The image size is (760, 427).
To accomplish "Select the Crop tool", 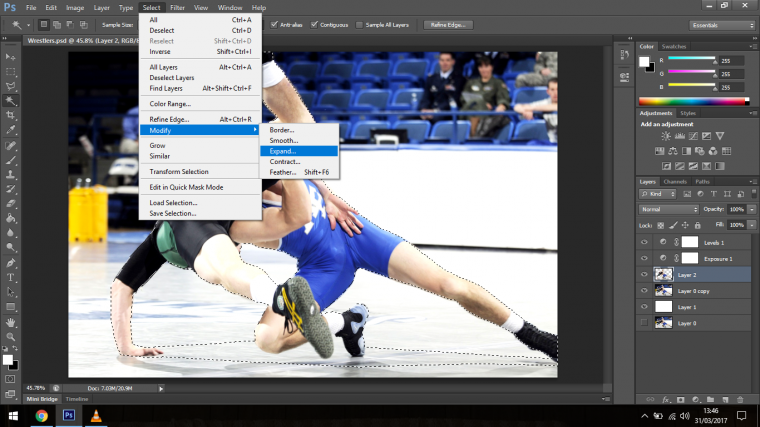I will click(11, 115).
